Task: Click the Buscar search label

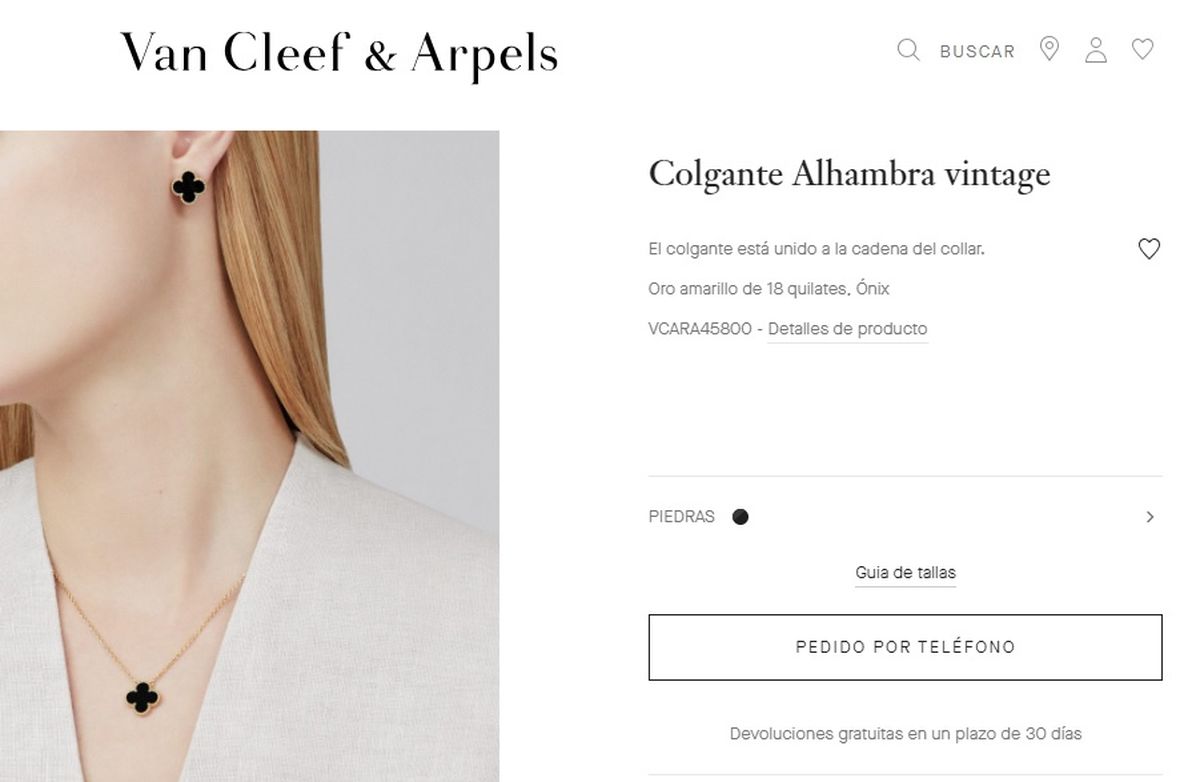Action: (x=977, y=51)
